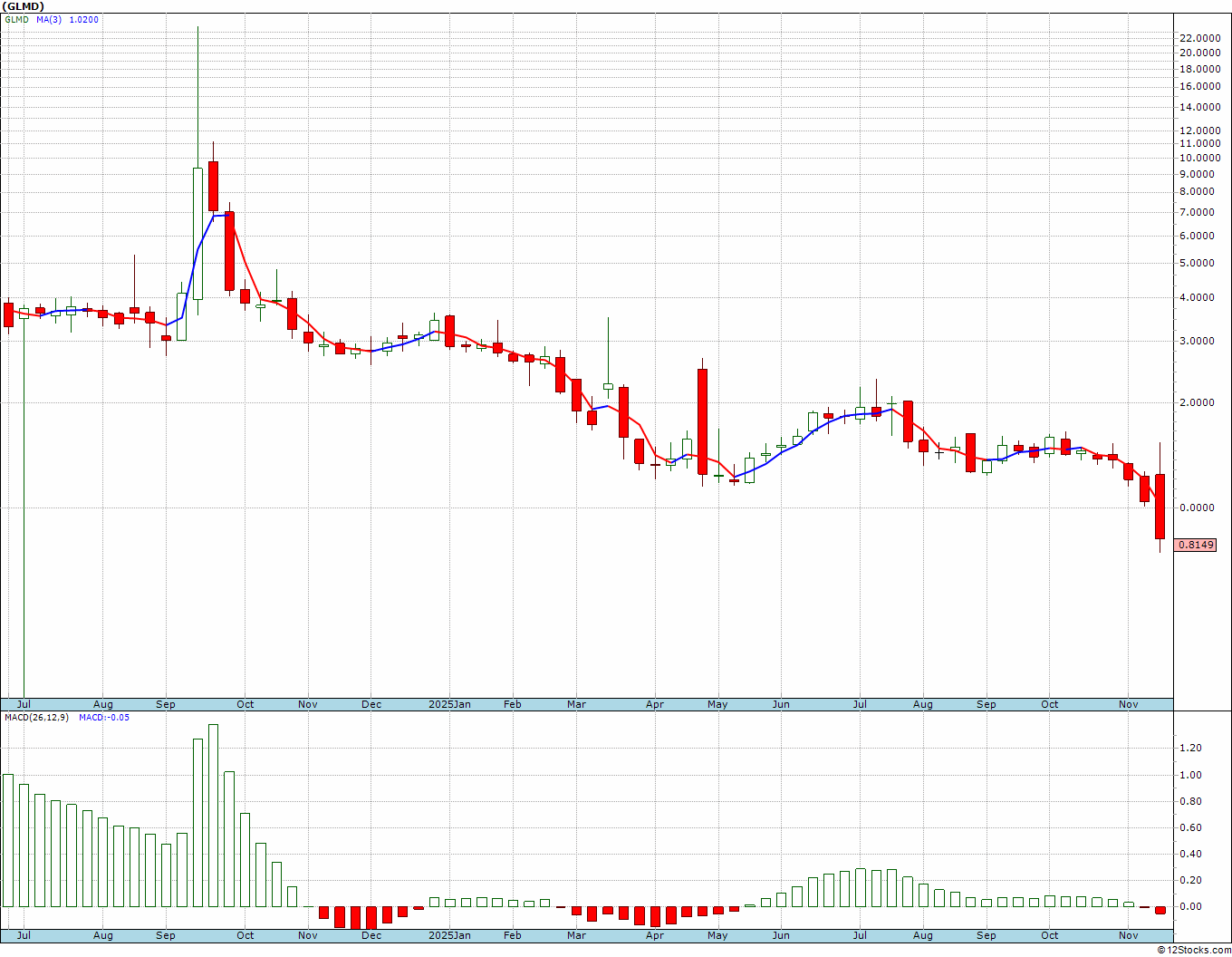The height and width of the screenshot is (957, 1232).
Task: Click the "0.80" MACD axis label
Action: 1190,801
